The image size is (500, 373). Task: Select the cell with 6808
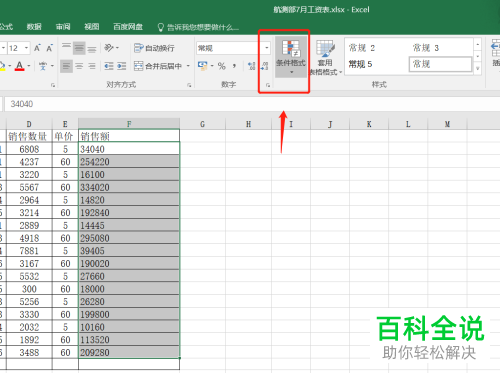tap(29, 149)
